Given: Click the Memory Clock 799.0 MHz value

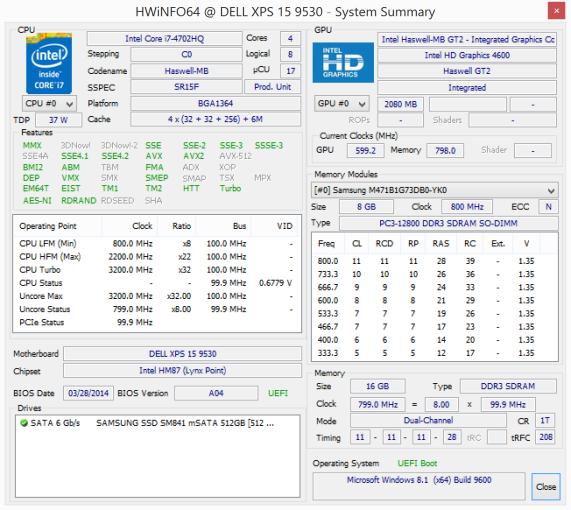Looking at the screenshot, I should click(x=378, y=404).
